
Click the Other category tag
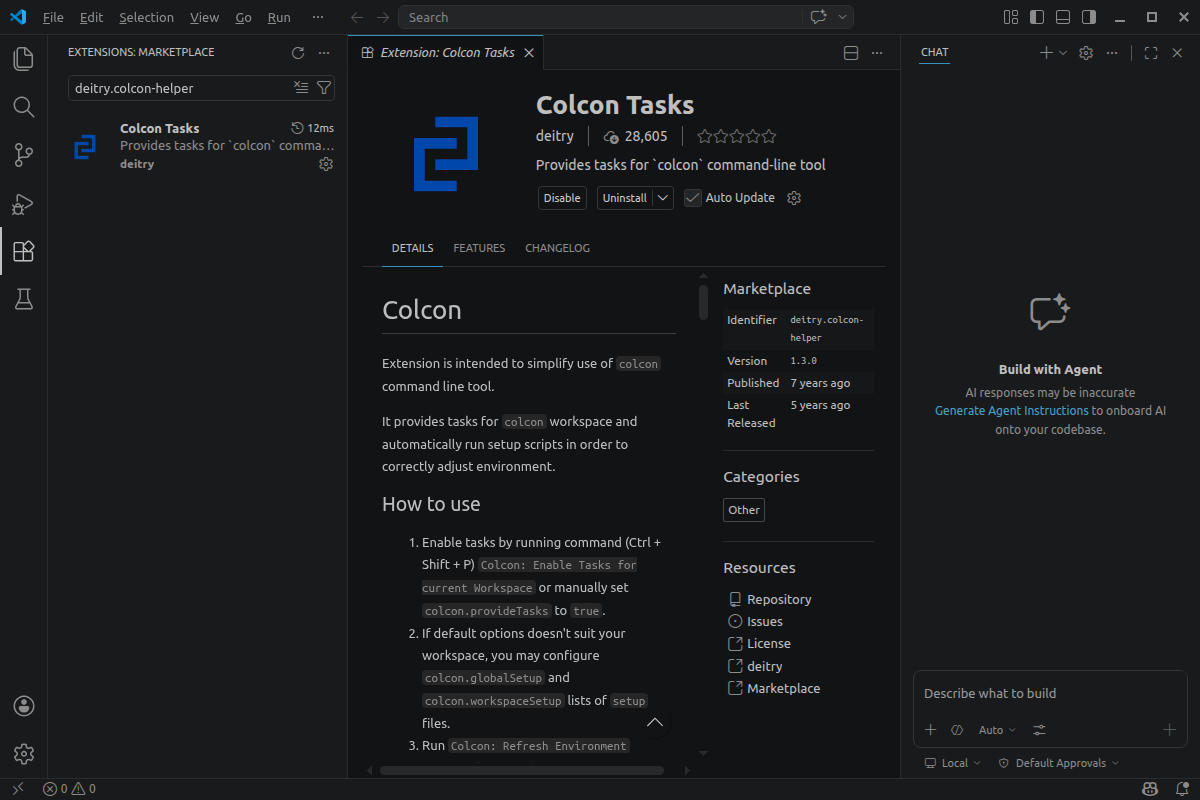[x=744, y=510]
